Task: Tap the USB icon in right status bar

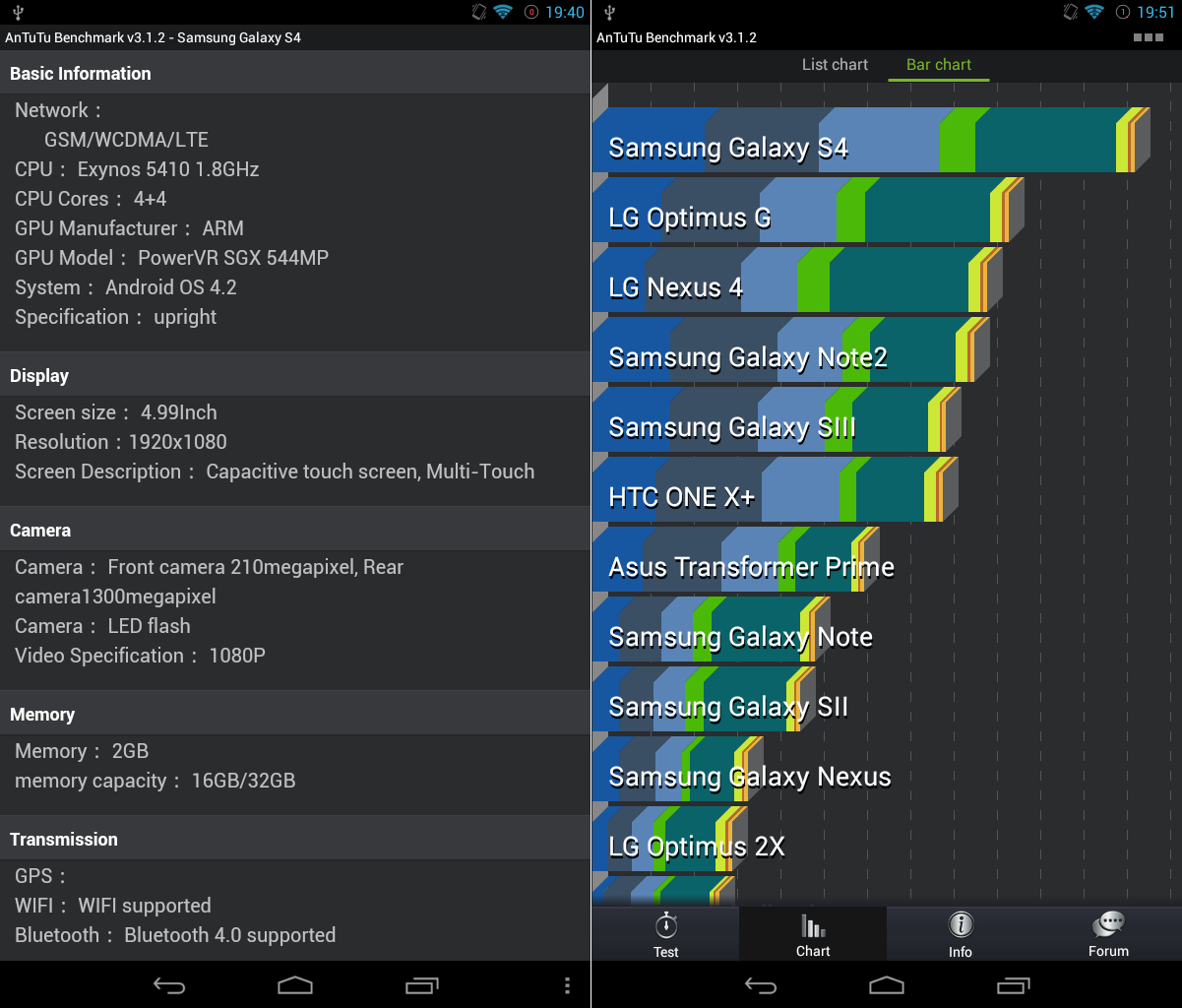Action: pyautogui.click(x=609, y=13)
